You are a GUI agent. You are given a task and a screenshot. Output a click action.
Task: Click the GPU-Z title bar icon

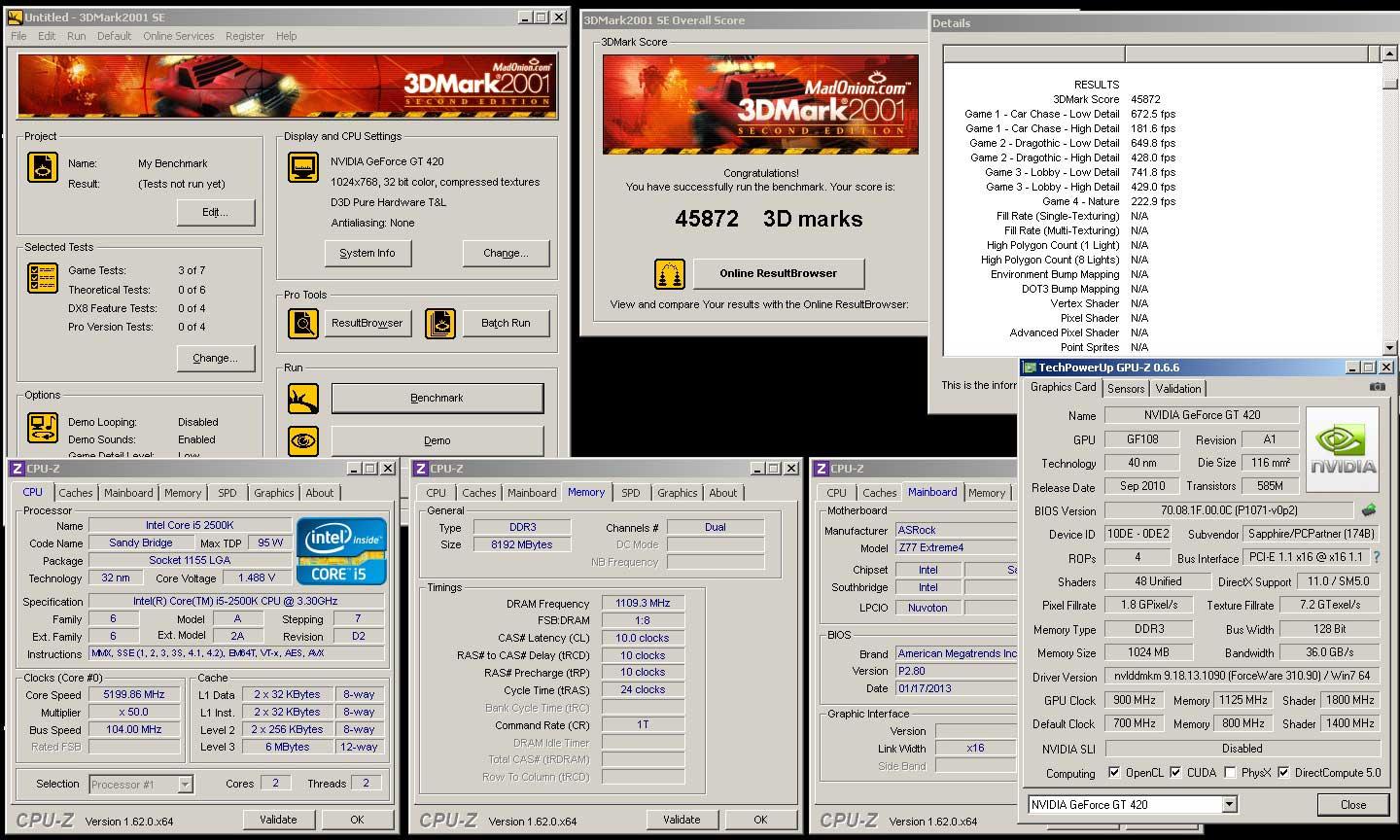click(x=1030, y=367)
